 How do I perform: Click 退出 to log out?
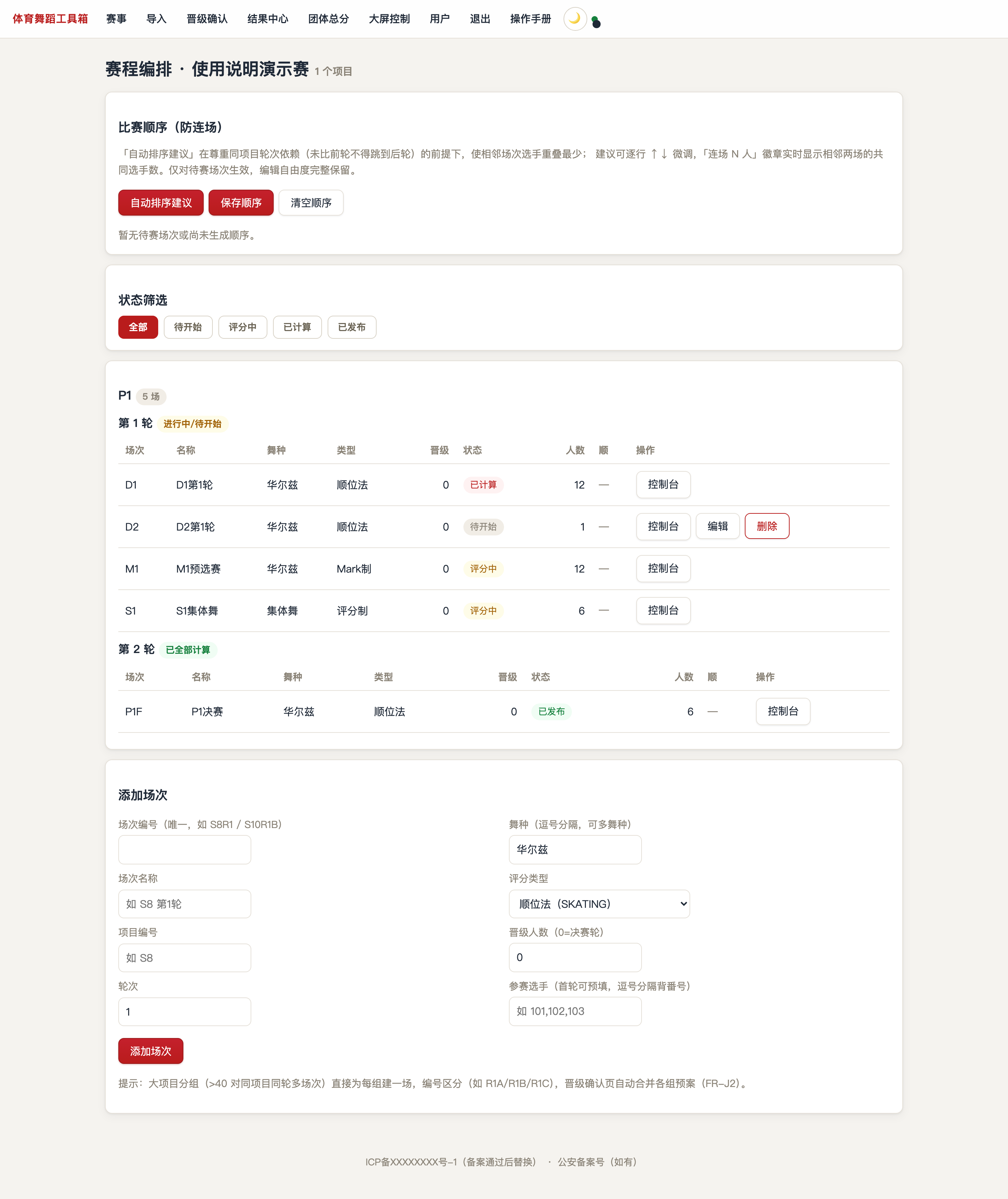[480, 19]
